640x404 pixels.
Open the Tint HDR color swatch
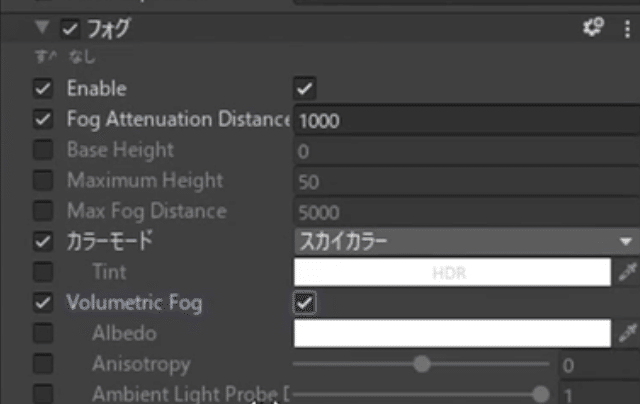pyautogui.click(x=452, y=272)
